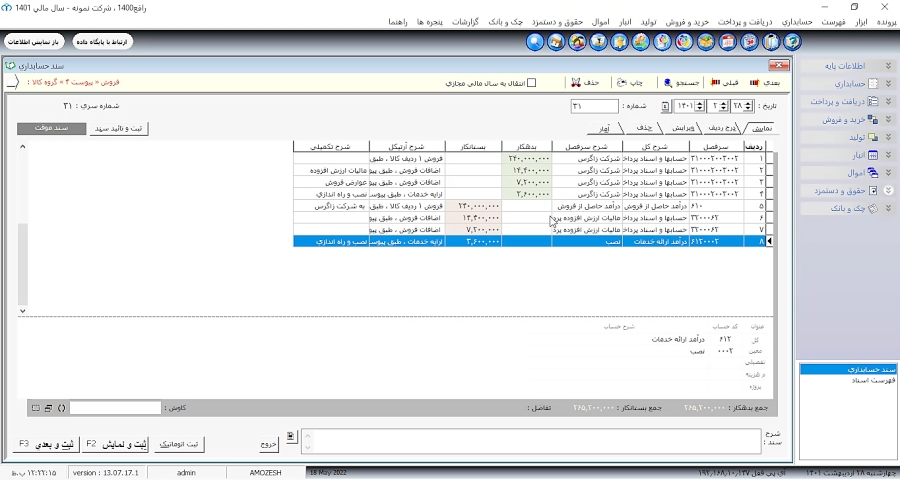
Task: Click حذف delete in voucher toolbar
Action: click(585, 83)
